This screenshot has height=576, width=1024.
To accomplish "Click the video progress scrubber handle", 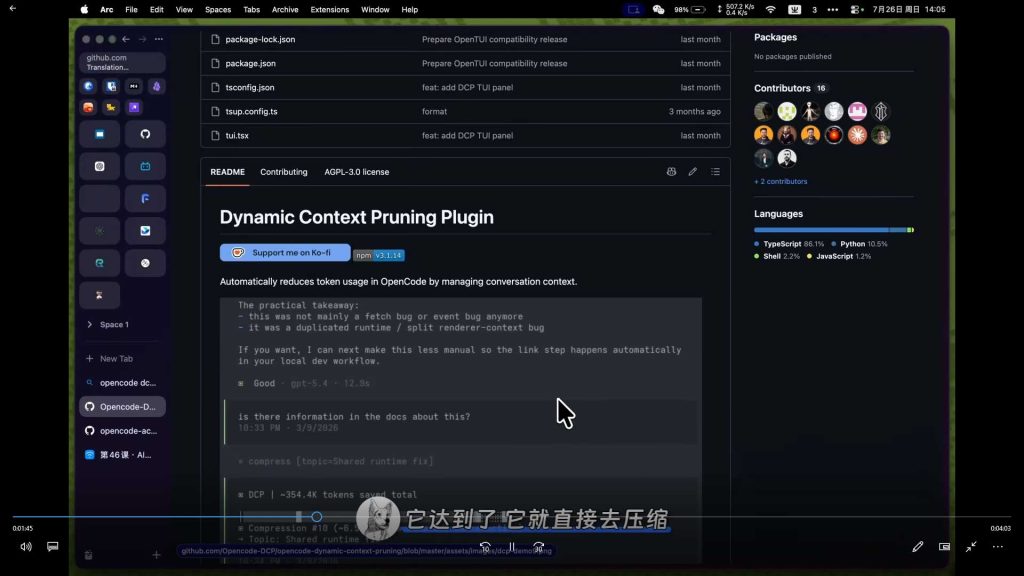I will [317, 517].
